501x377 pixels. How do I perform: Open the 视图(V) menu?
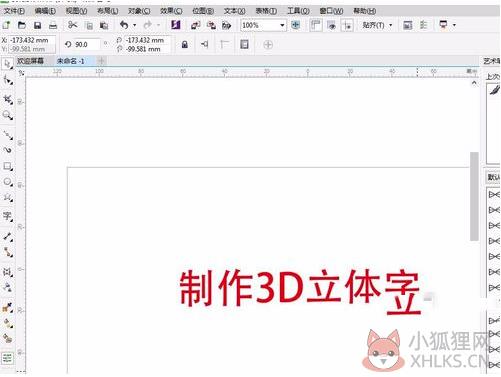click(76, 11)
